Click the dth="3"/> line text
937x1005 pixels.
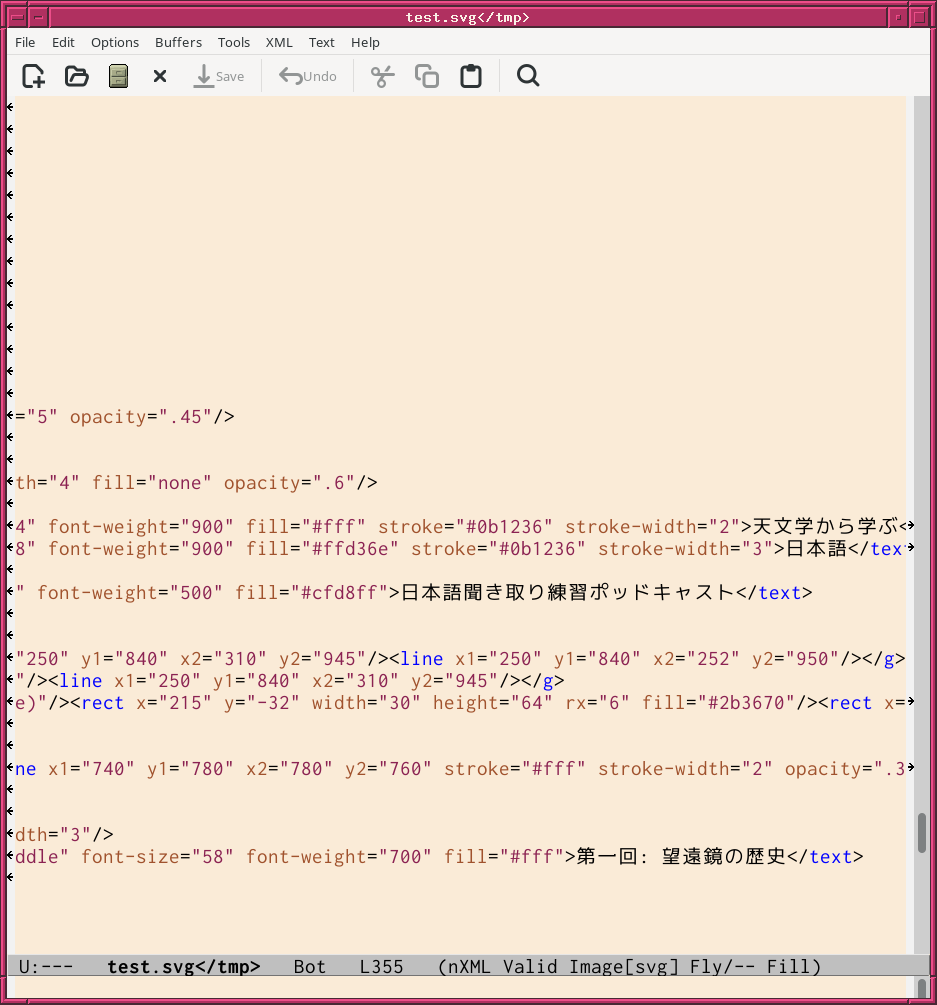tap(64, 835)
